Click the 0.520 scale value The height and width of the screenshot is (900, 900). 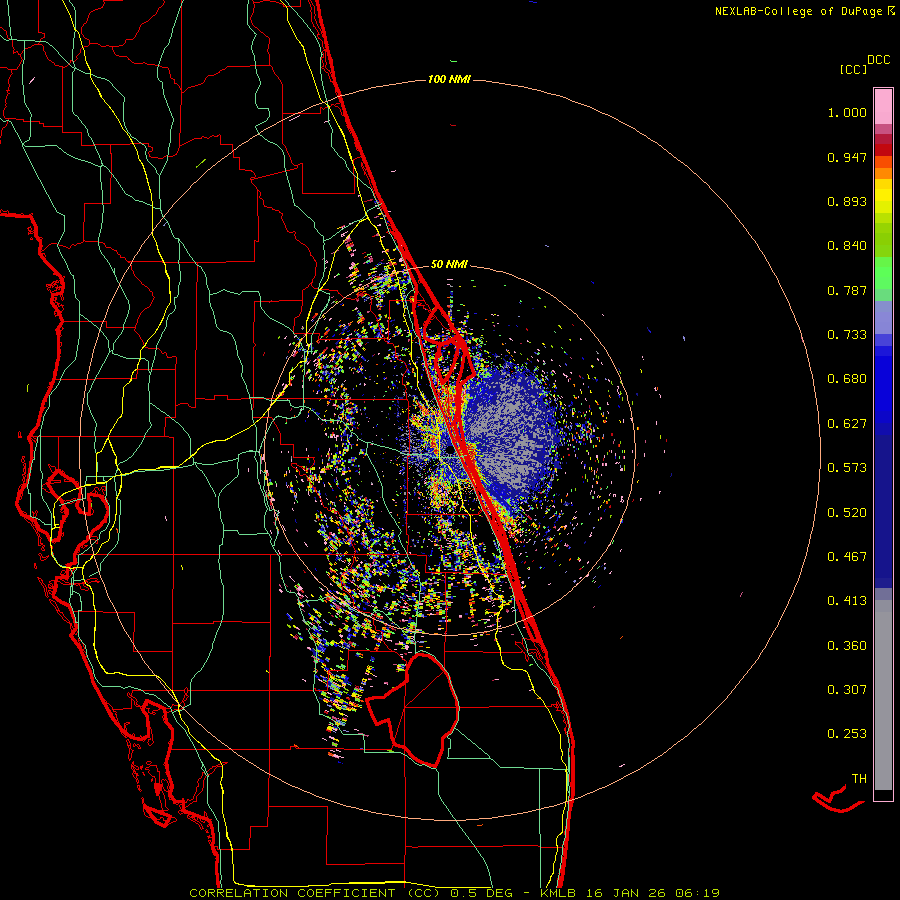[847, 513]
